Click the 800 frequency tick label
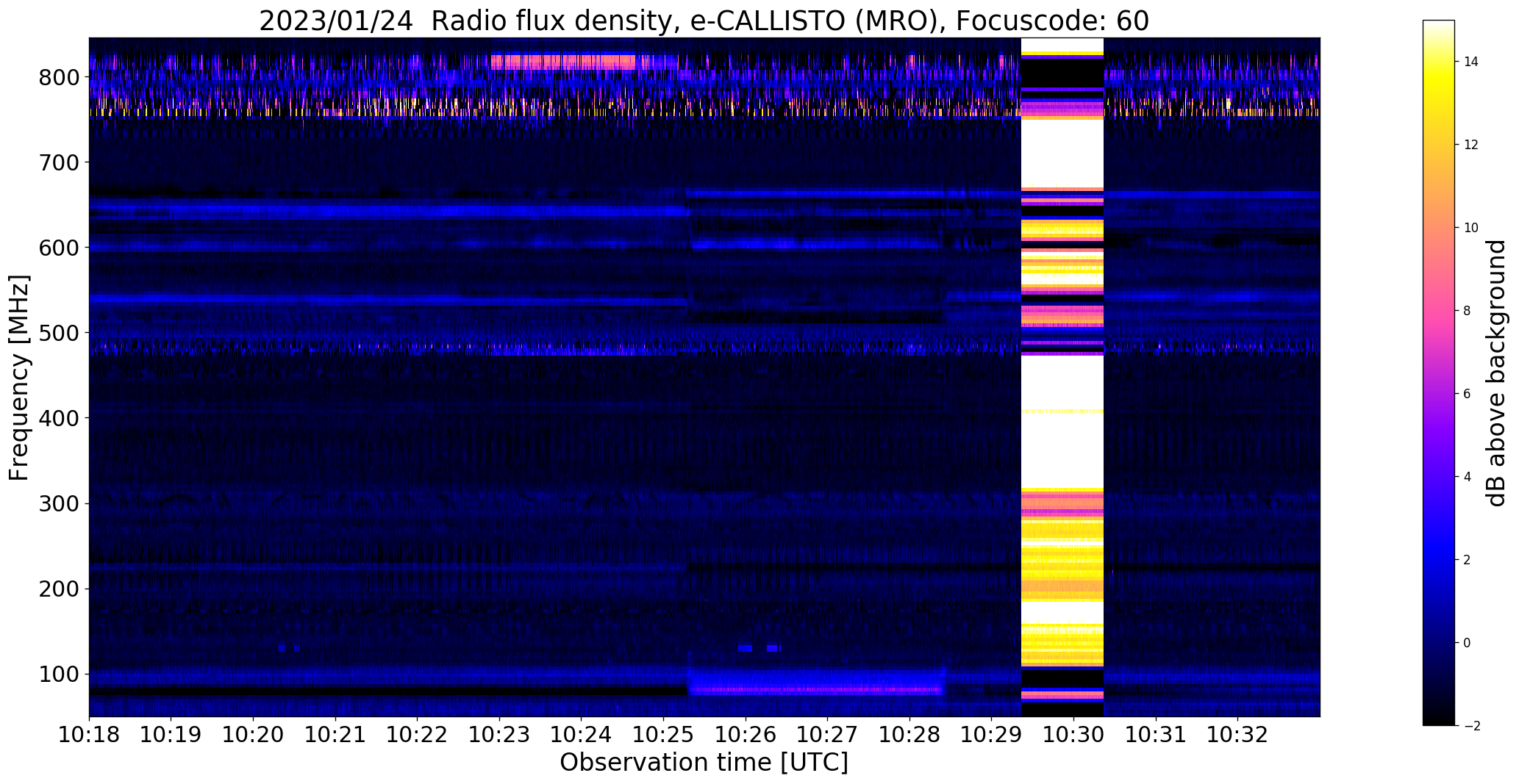The image size is (1519, 784). (60, 77)
